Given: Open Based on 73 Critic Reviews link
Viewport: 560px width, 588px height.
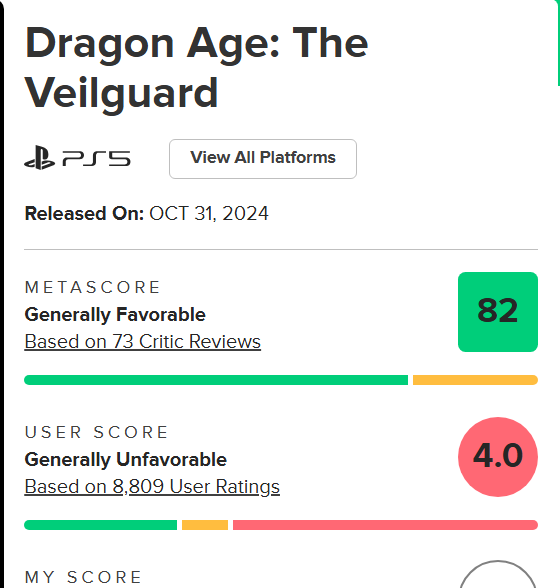Looking at the screenshot, I should (143, 342).
